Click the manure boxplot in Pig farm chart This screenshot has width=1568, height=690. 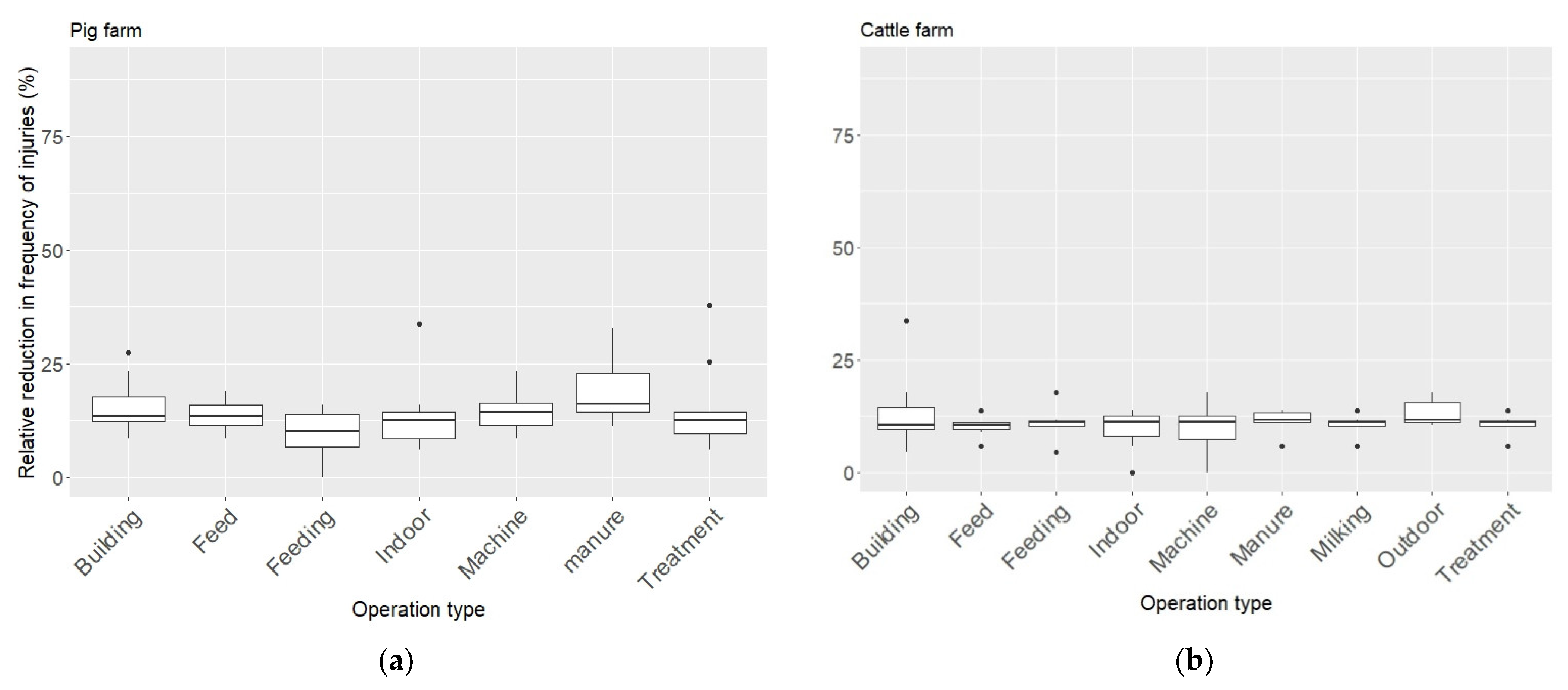pos(612,392)
